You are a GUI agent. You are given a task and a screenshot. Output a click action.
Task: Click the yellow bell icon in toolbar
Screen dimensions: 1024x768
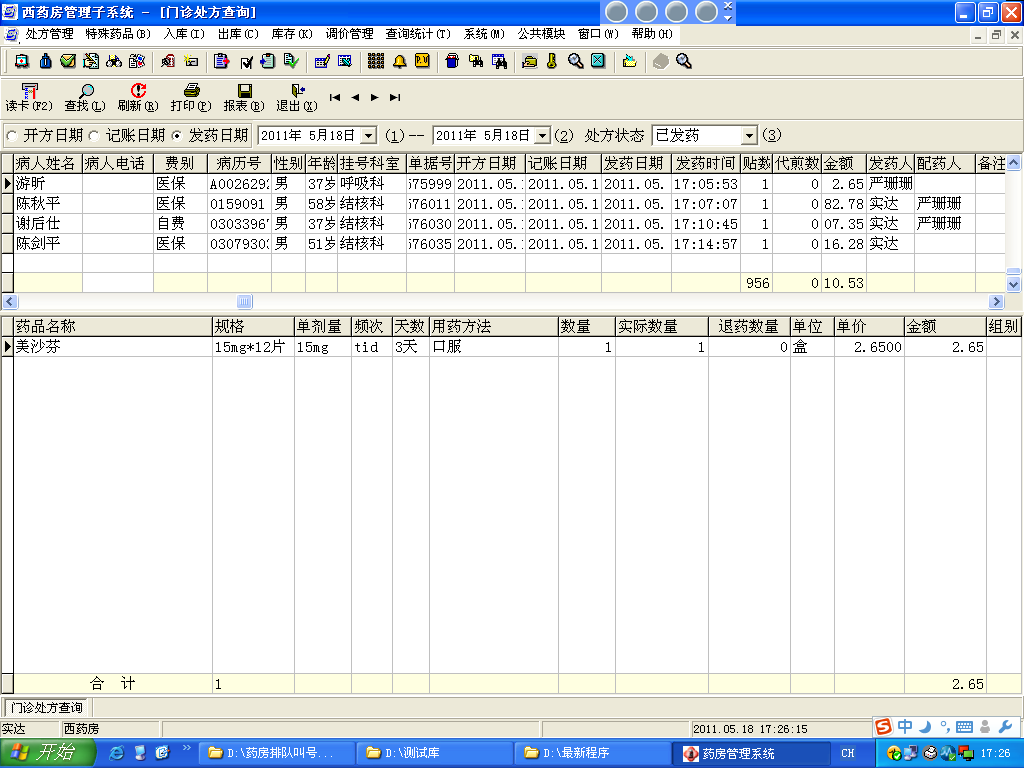tap(400, 62)
